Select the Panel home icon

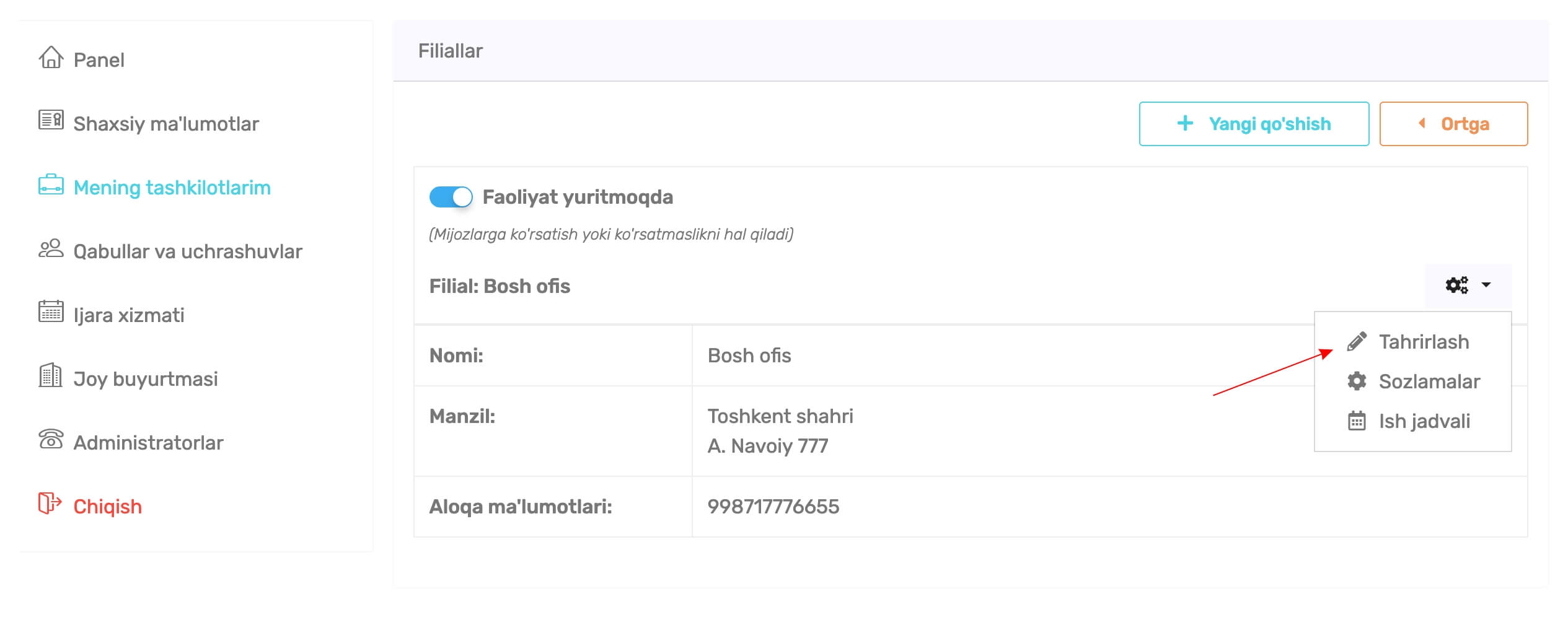52,59
